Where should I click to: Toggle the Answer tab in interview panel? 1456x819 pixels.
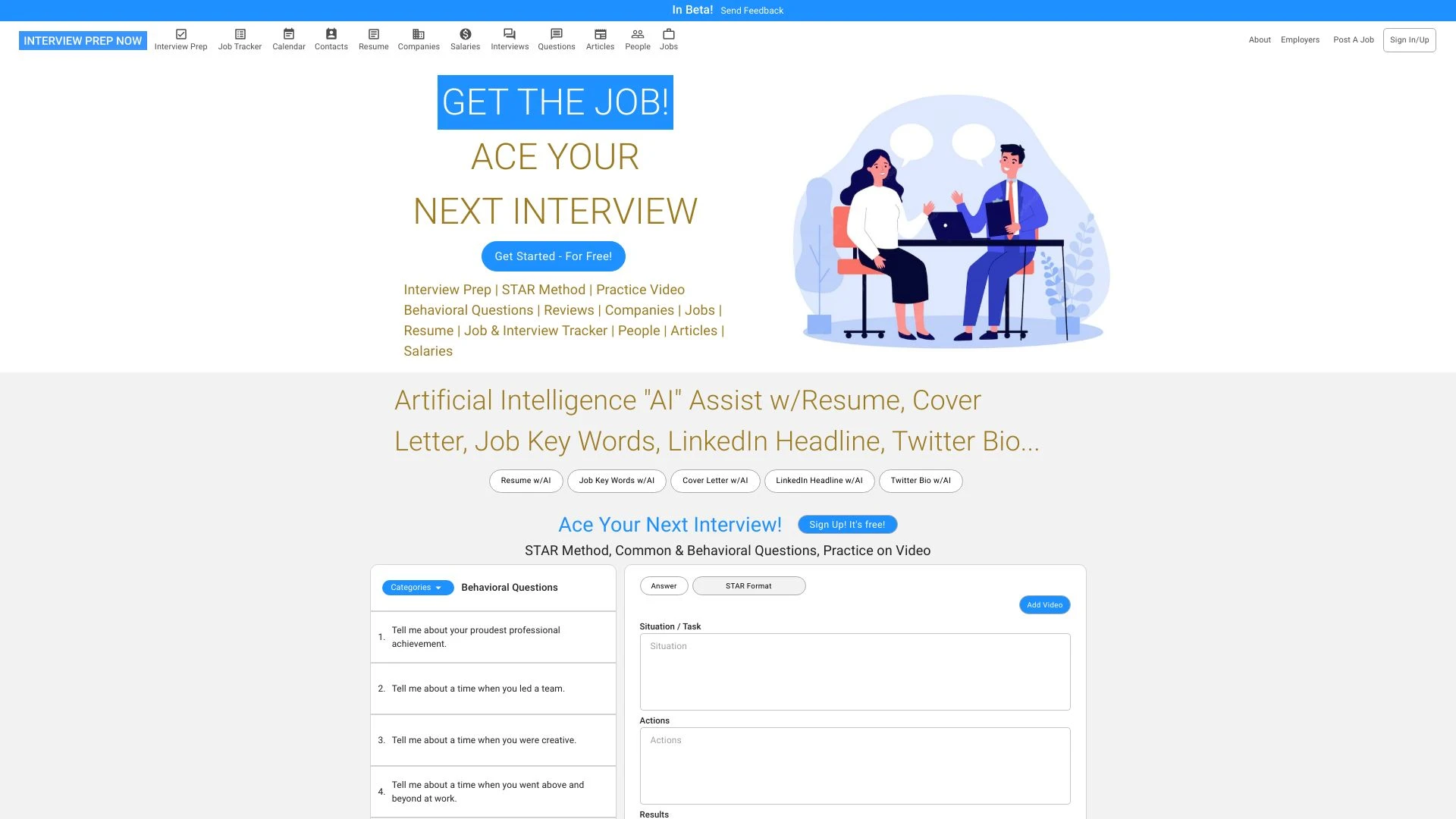(664, 586)
